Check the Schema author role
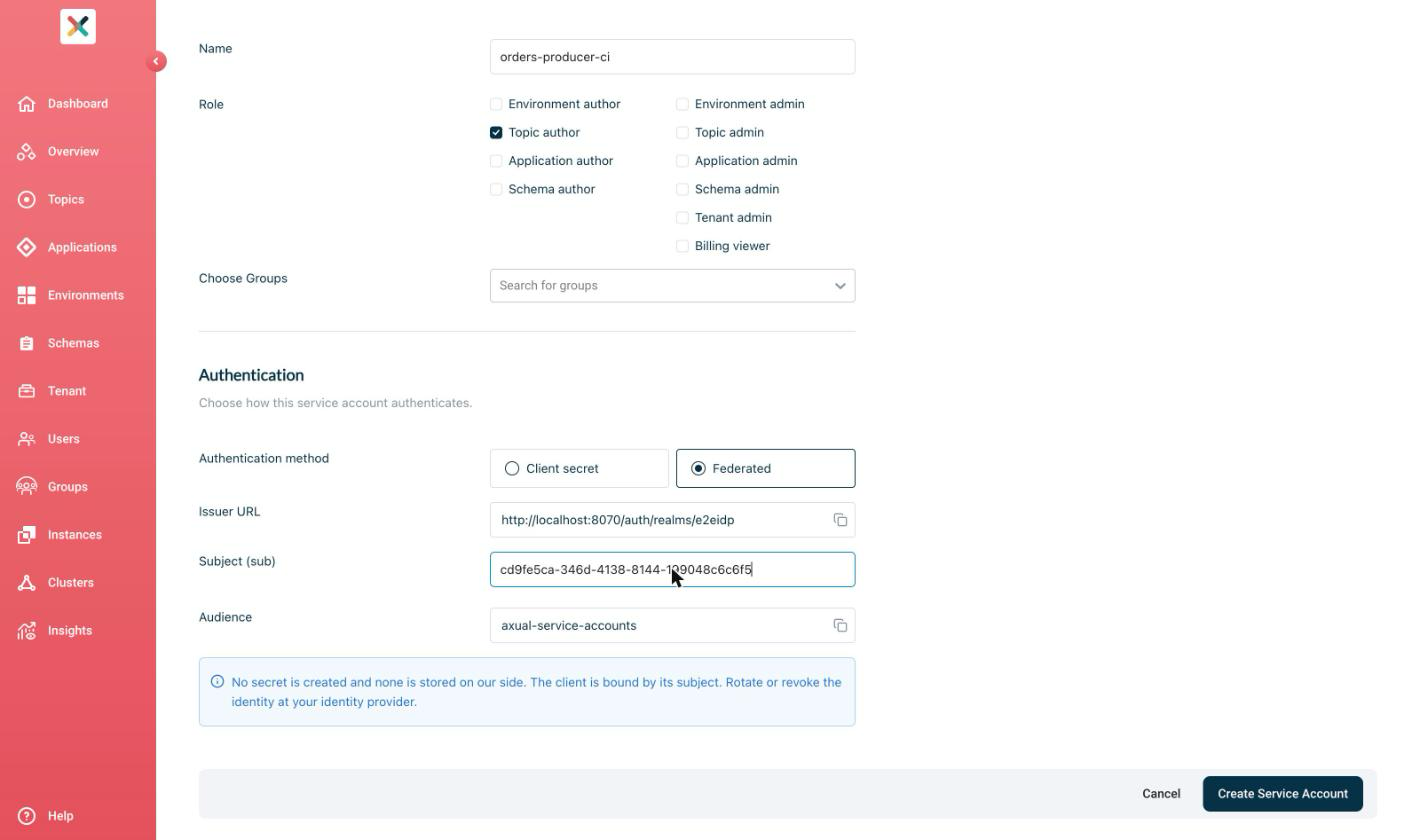 [x=496, y=189]
